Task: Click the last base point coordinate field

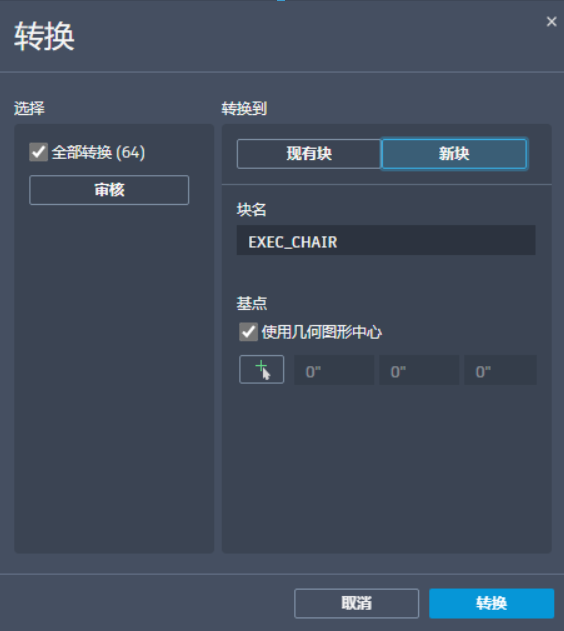Action: 500,370
